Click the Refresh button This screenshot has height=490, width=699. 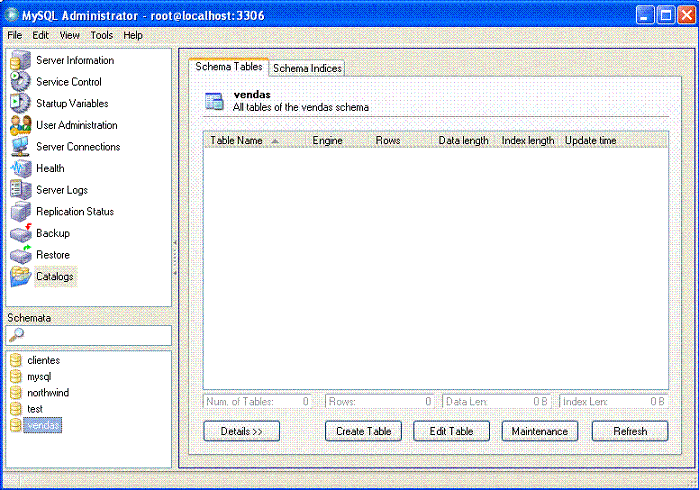point(630,431)
